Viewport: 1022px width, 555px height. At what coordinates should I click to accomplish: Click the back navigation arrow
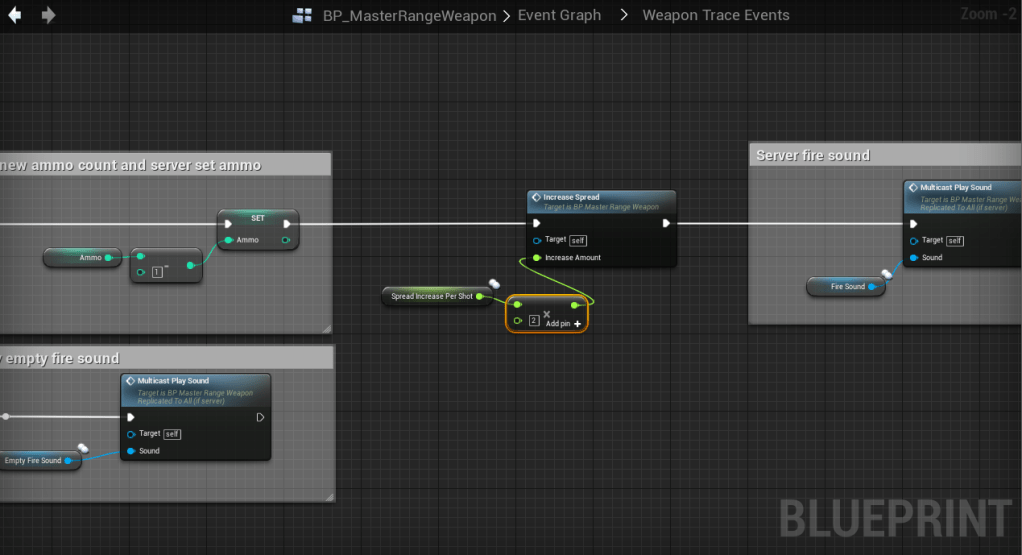(x=16, y=15)
